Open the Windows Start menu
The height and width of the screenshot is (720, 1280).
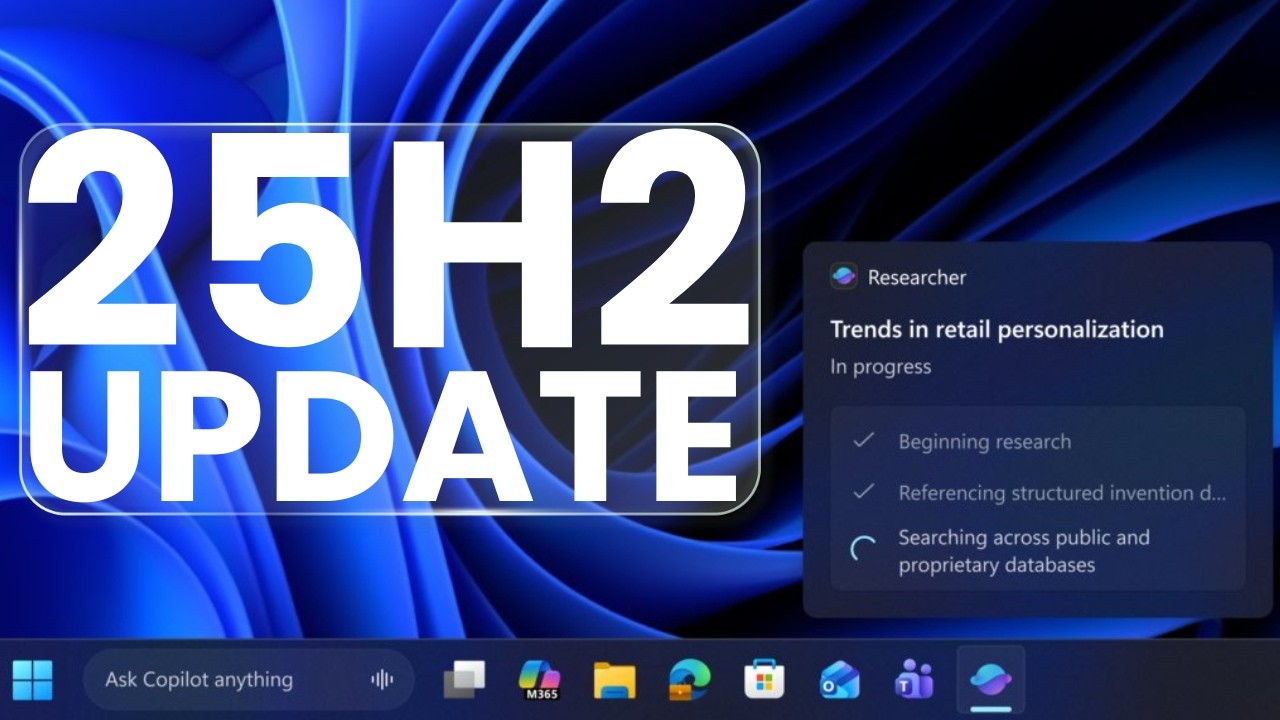coord(32,680)
